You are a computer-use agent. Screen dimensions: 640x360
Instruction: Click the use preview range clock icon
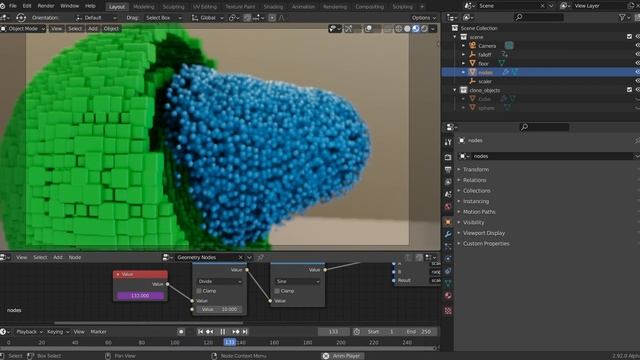point(357,332)
